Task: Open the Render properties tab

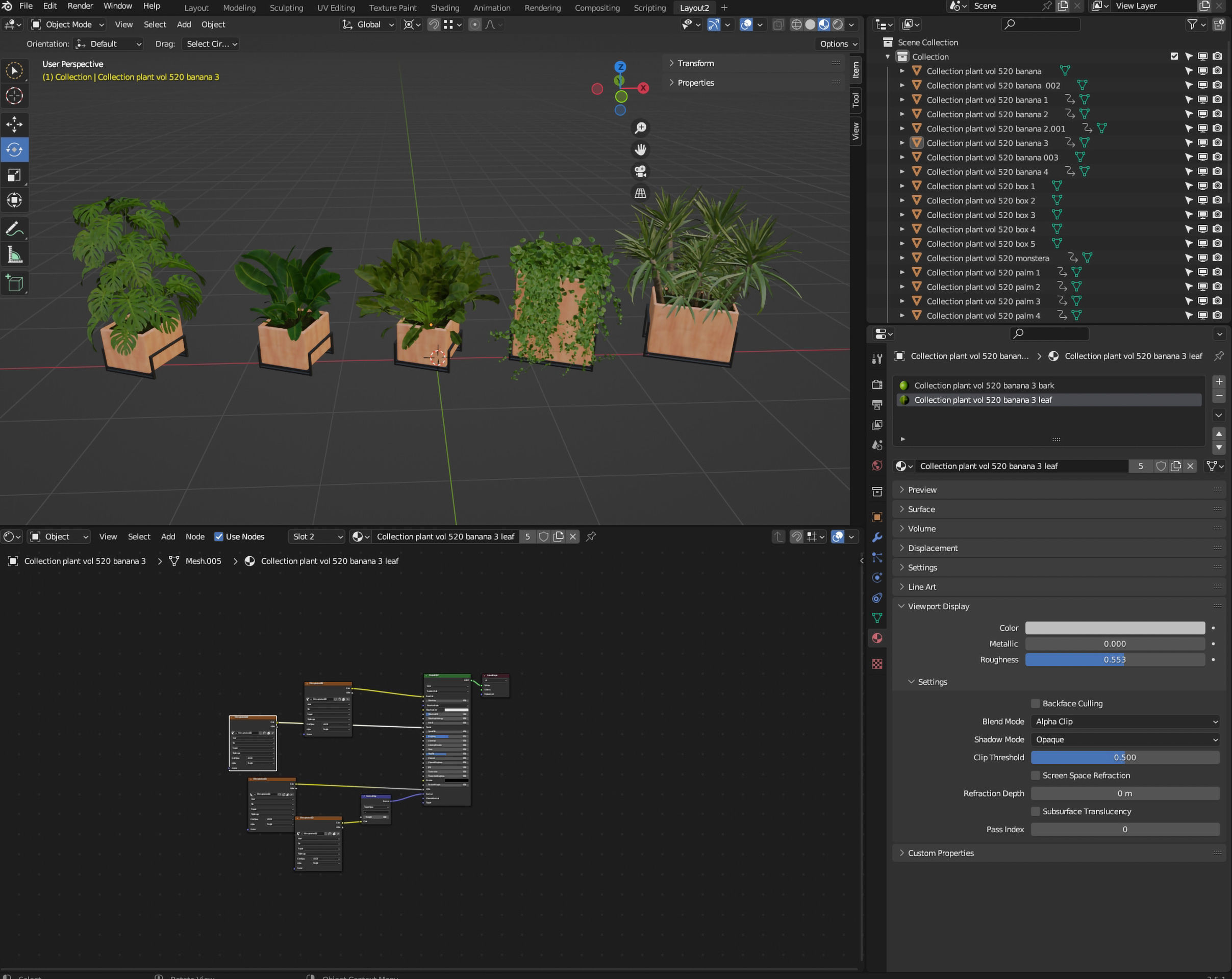Action: click(877, 384)
